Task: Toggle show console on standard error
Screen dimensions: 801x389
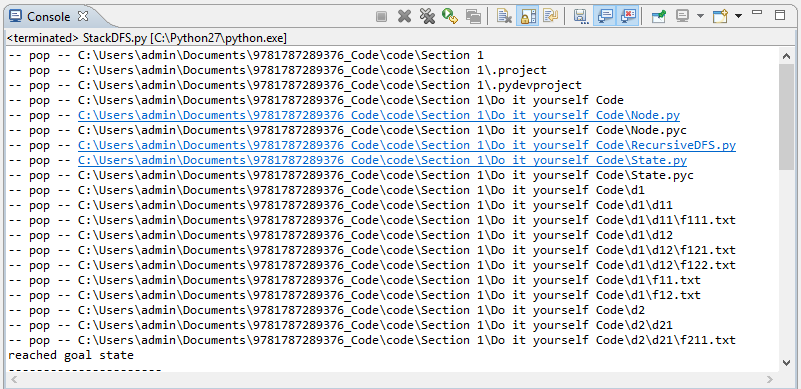Action: pyautogui.click(x=627, y=16)
